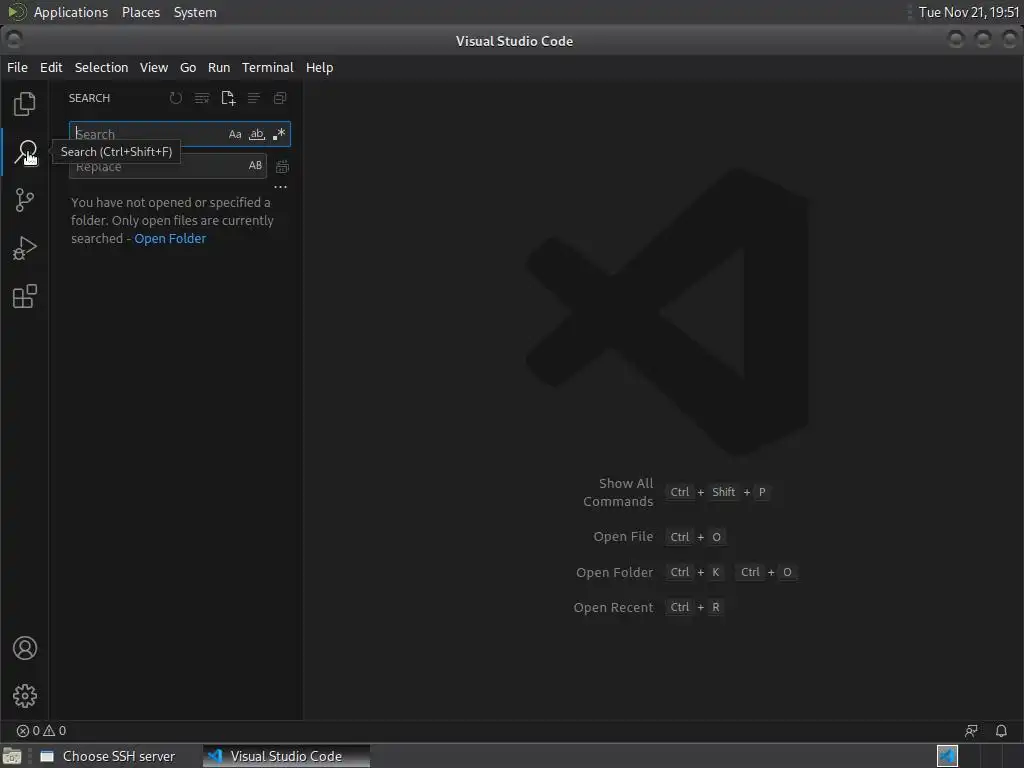Open the Accounts menu icon

[25, 648]
